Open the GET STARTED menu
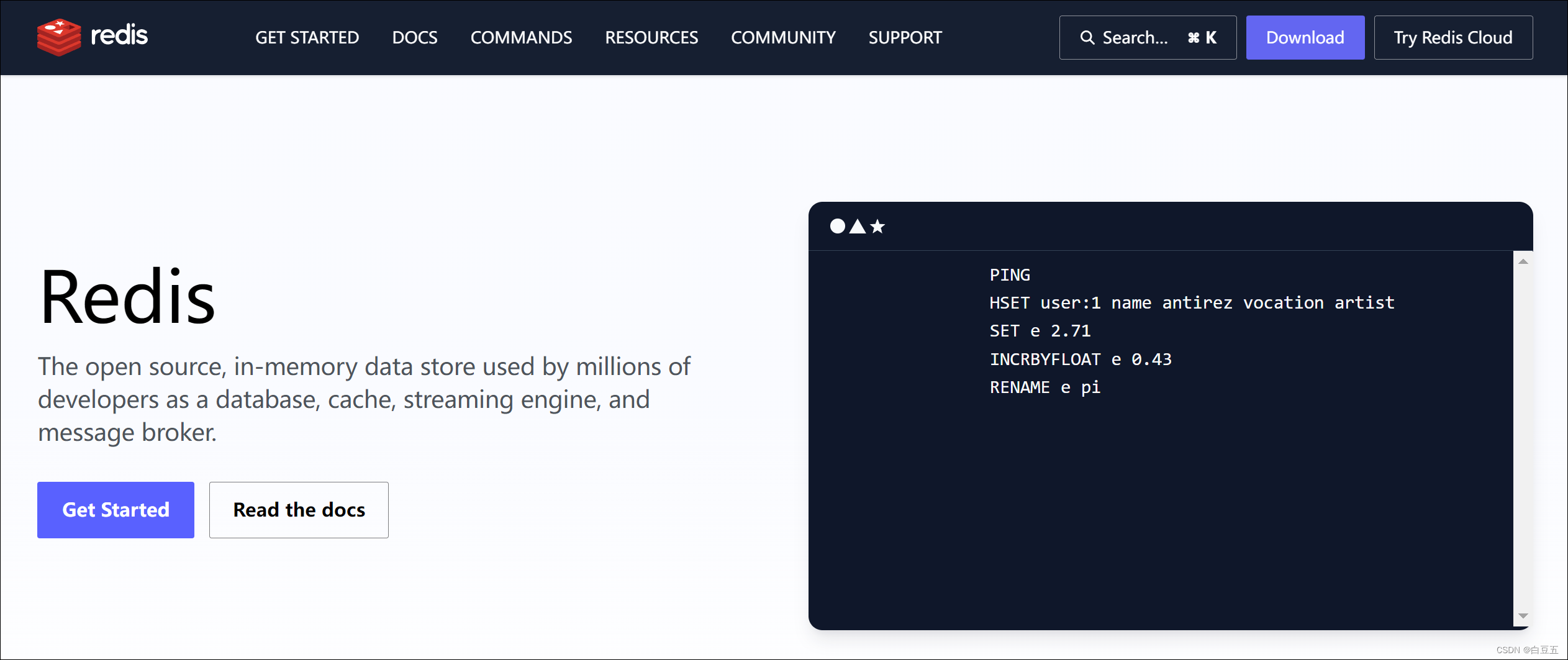1568x660 pixels. click(307, 37)
